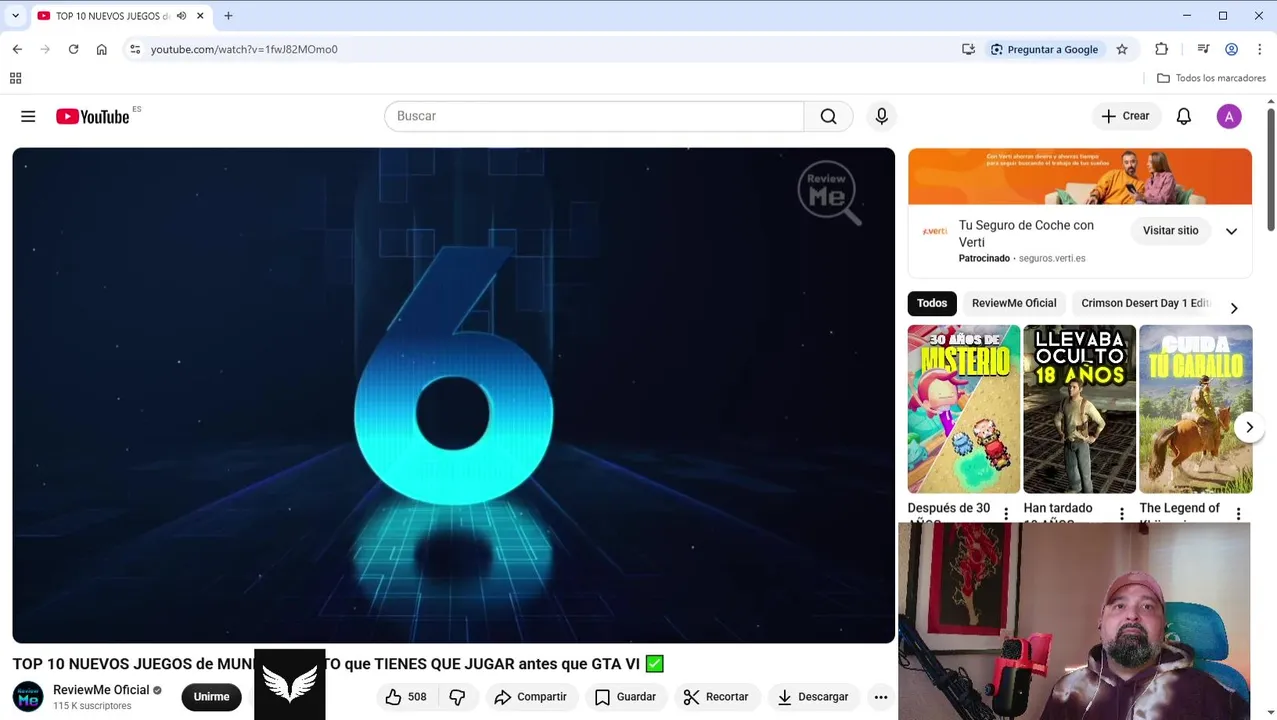Open 'Todos los marcadores' folder
Image resolution: width=1277 pixels, height=720 pixels.
click(x=1211, y=78)
